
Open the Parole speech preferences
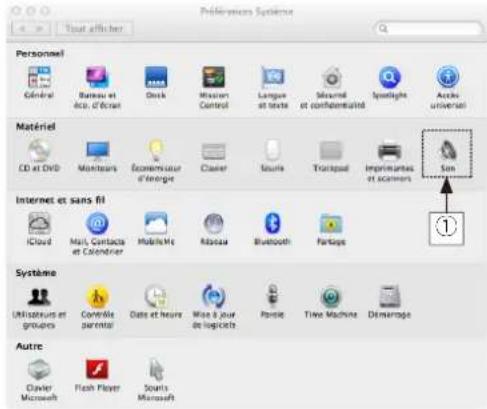[x=272, y=302]
